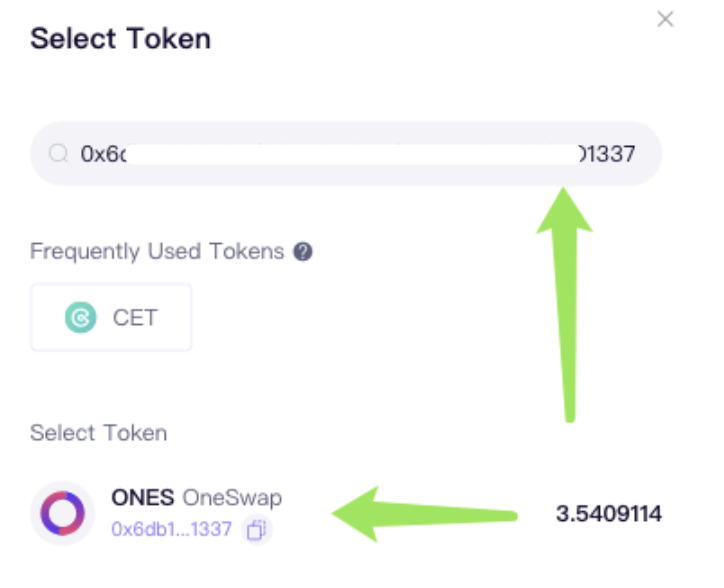Click the 3.5409114 ONES balance
The width and height of the screenshot is (724, 588).
tap(609, 514)
